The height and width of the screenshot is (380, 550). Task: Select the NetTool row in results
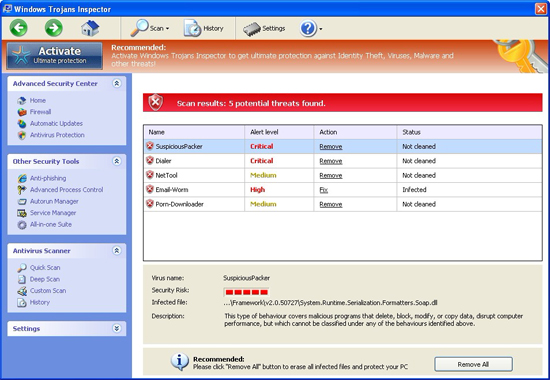342,175
